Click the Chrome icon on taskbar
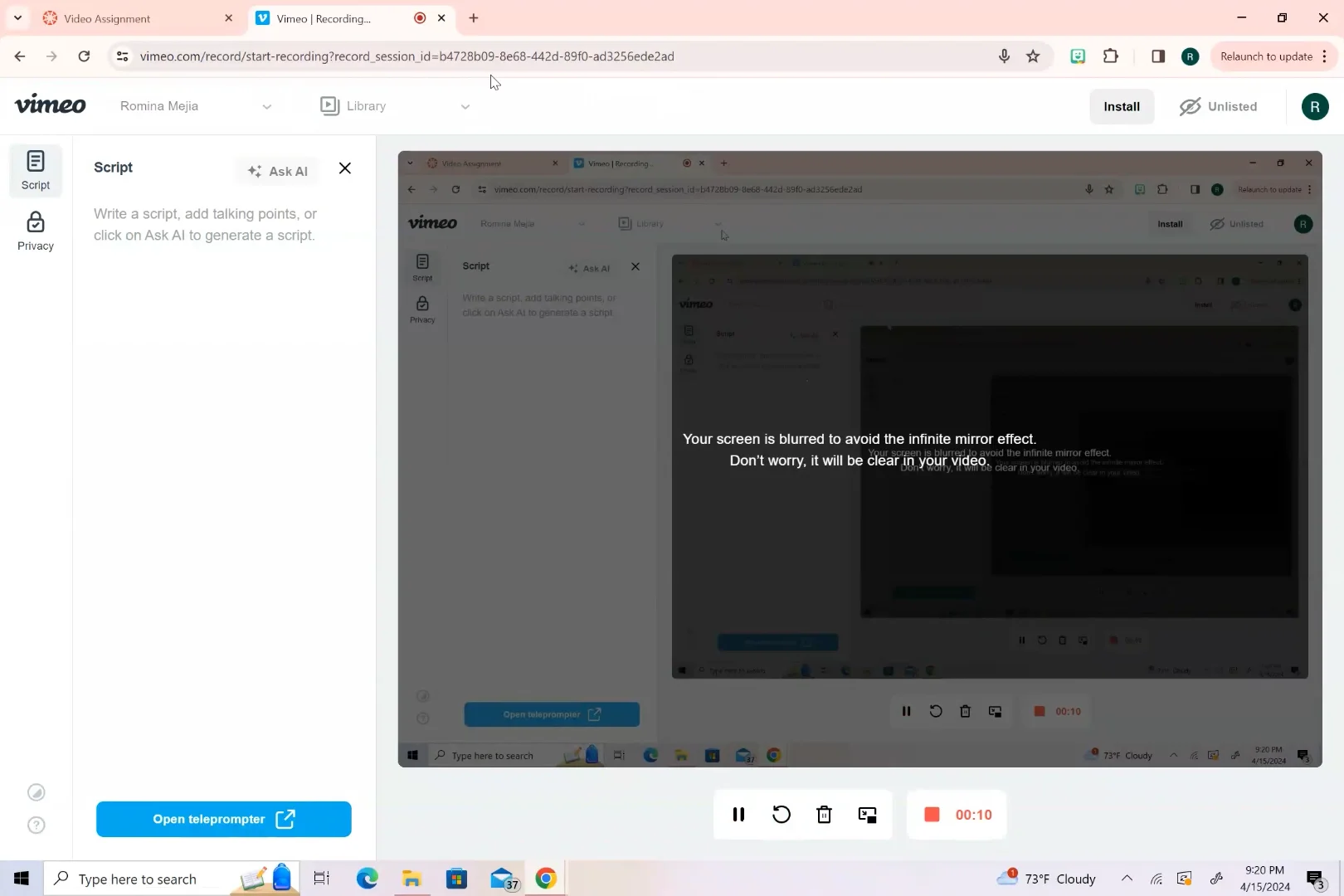The height and width of the screenshot is (896, 1344). click(546, 879)
